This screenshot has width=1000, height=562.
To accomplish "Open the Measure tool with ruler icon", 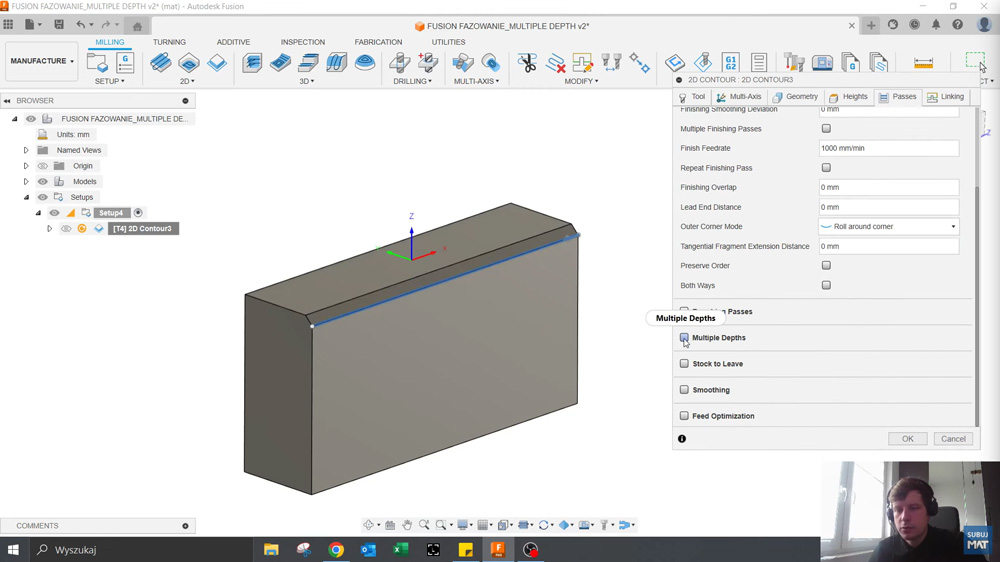I will (923, 63).
